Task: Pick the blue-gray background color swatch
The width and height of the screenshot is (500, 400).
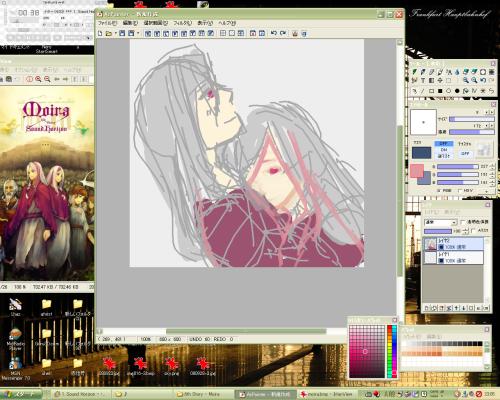Action: 426,179
